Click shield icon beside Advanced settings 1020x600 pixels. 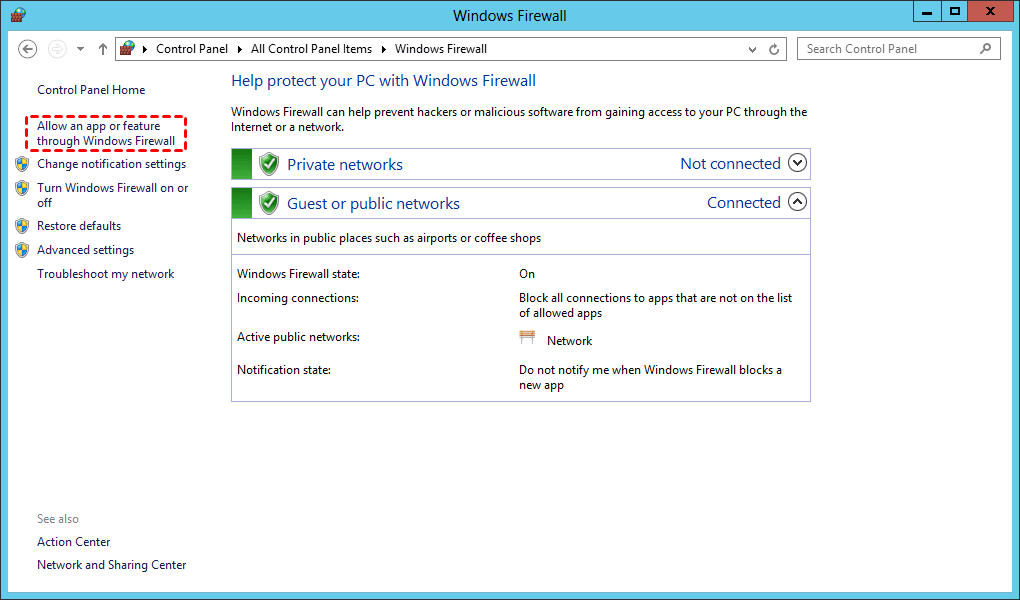coord(22,250)
